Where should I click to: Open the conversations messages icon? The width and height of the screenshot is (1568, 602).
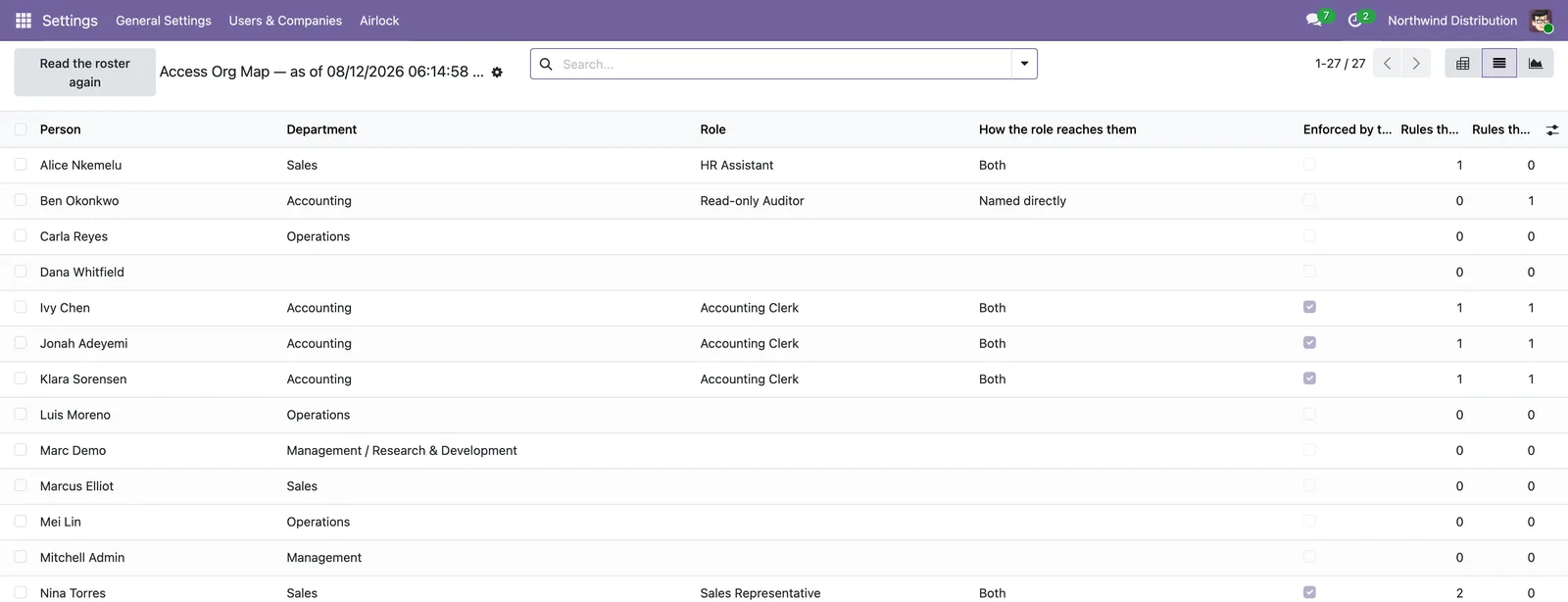[x=1314, y=21]
